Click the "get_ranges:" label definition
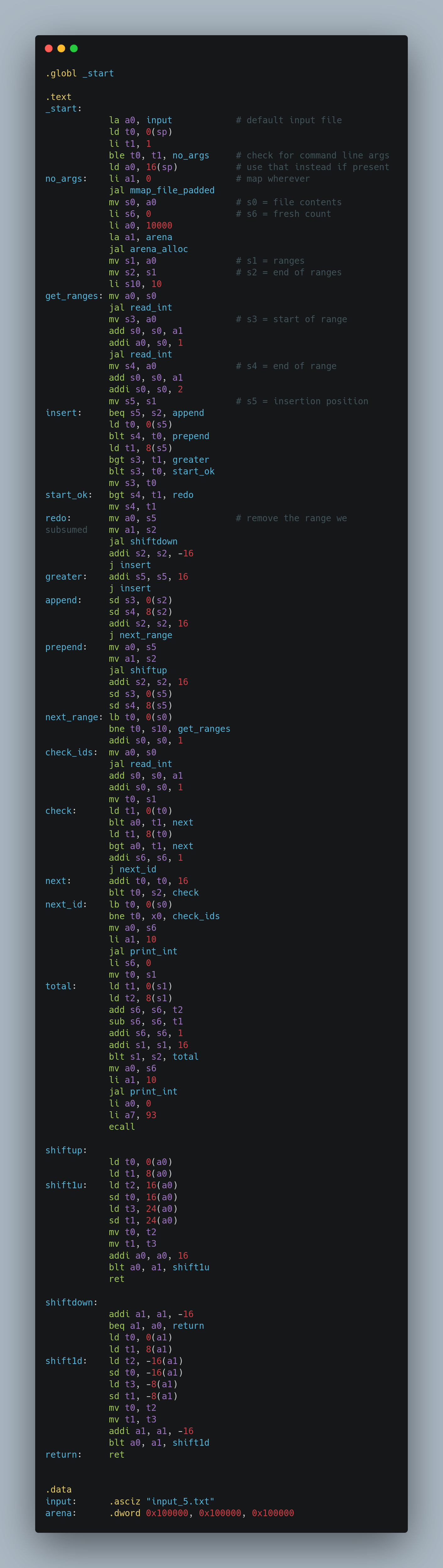 pyautogui.click(x=74, y=296)
